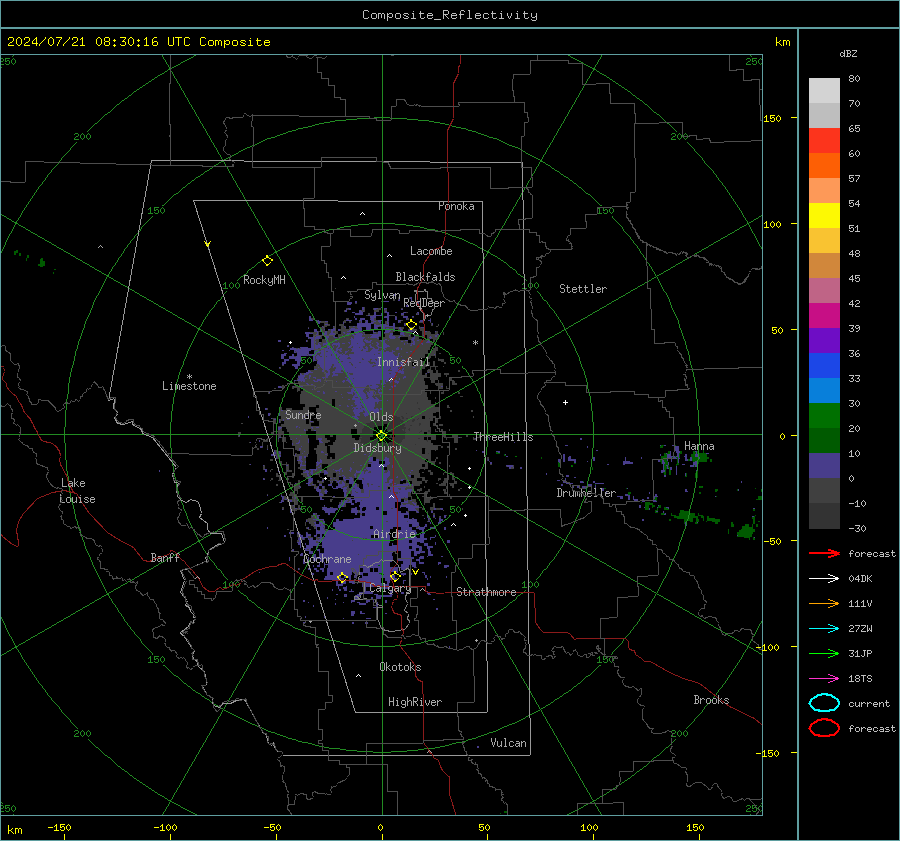Click the HighRiver town label
The height and width of the screenshot is (841, 900).
415,702
